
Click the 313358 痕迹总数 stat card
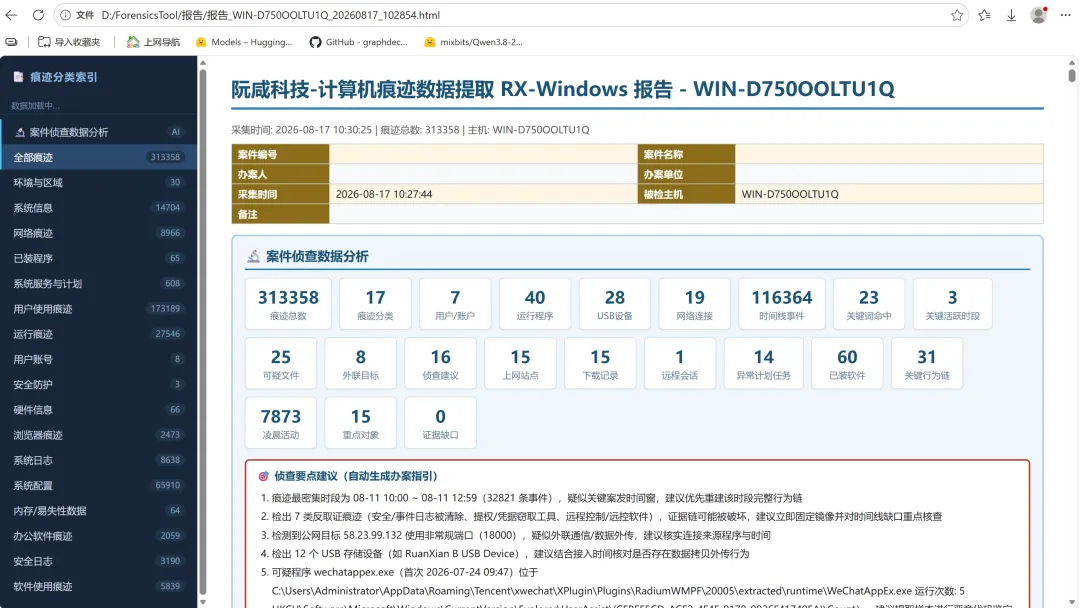pyautogui.click(x=288, y=304)
